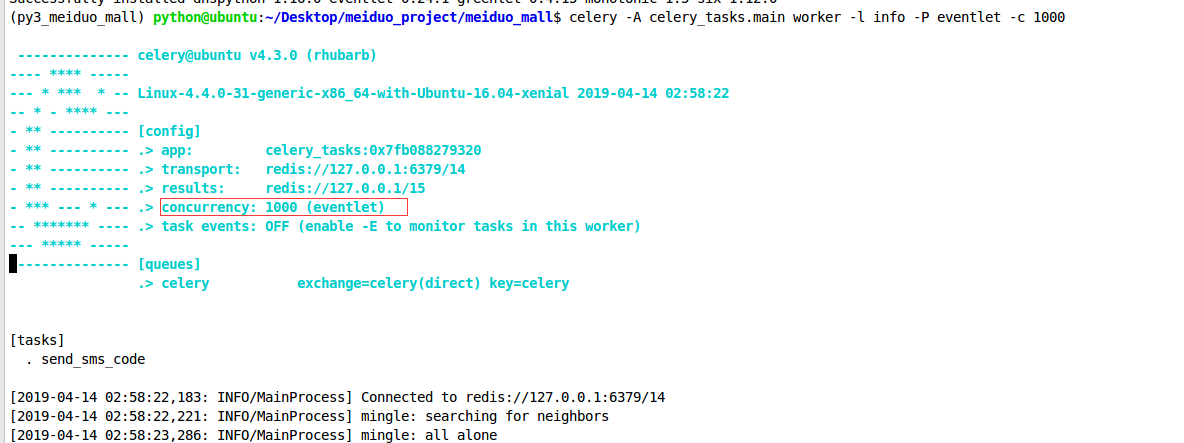This screenshot has height=443, width=1184.
Task: Click python@ubuntu in the shell prompt
Action: [x=204, y=18]
